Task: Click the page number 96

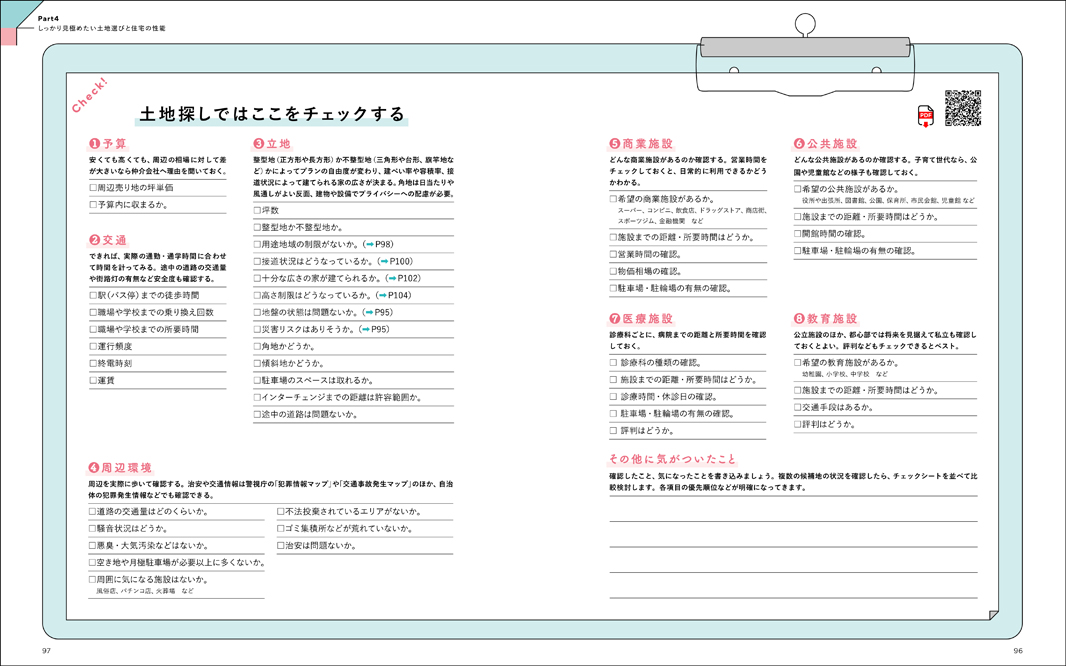Action: pos(1018,650)
